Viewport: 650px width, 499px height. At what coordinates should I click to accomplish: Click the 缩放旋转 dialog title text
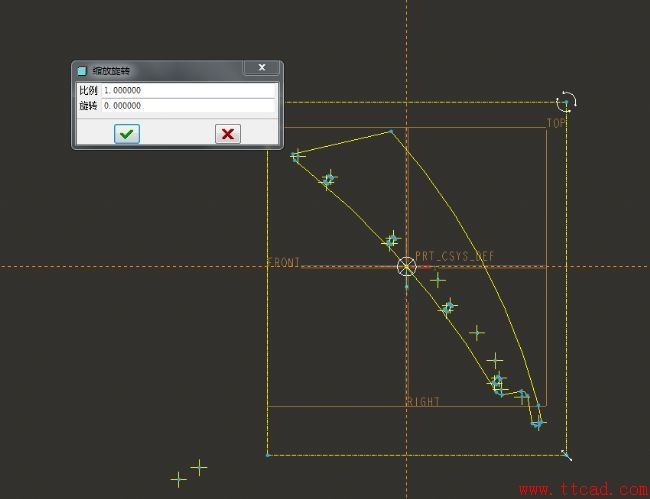point(112,71)
